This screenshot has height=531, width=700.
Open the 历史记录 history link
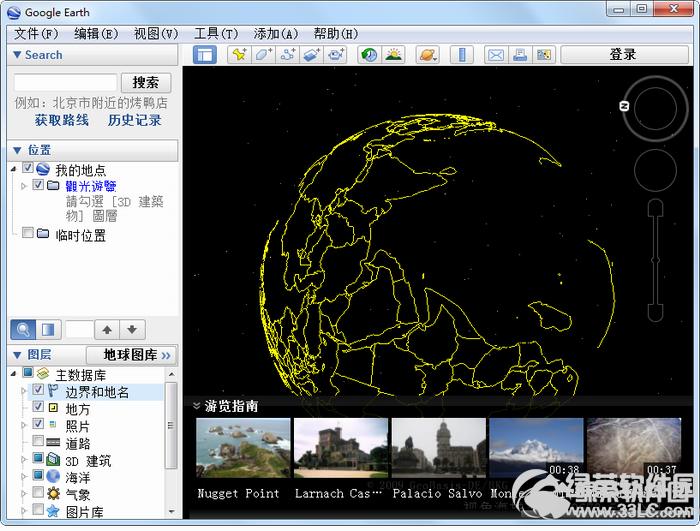[x=134, y=120]
